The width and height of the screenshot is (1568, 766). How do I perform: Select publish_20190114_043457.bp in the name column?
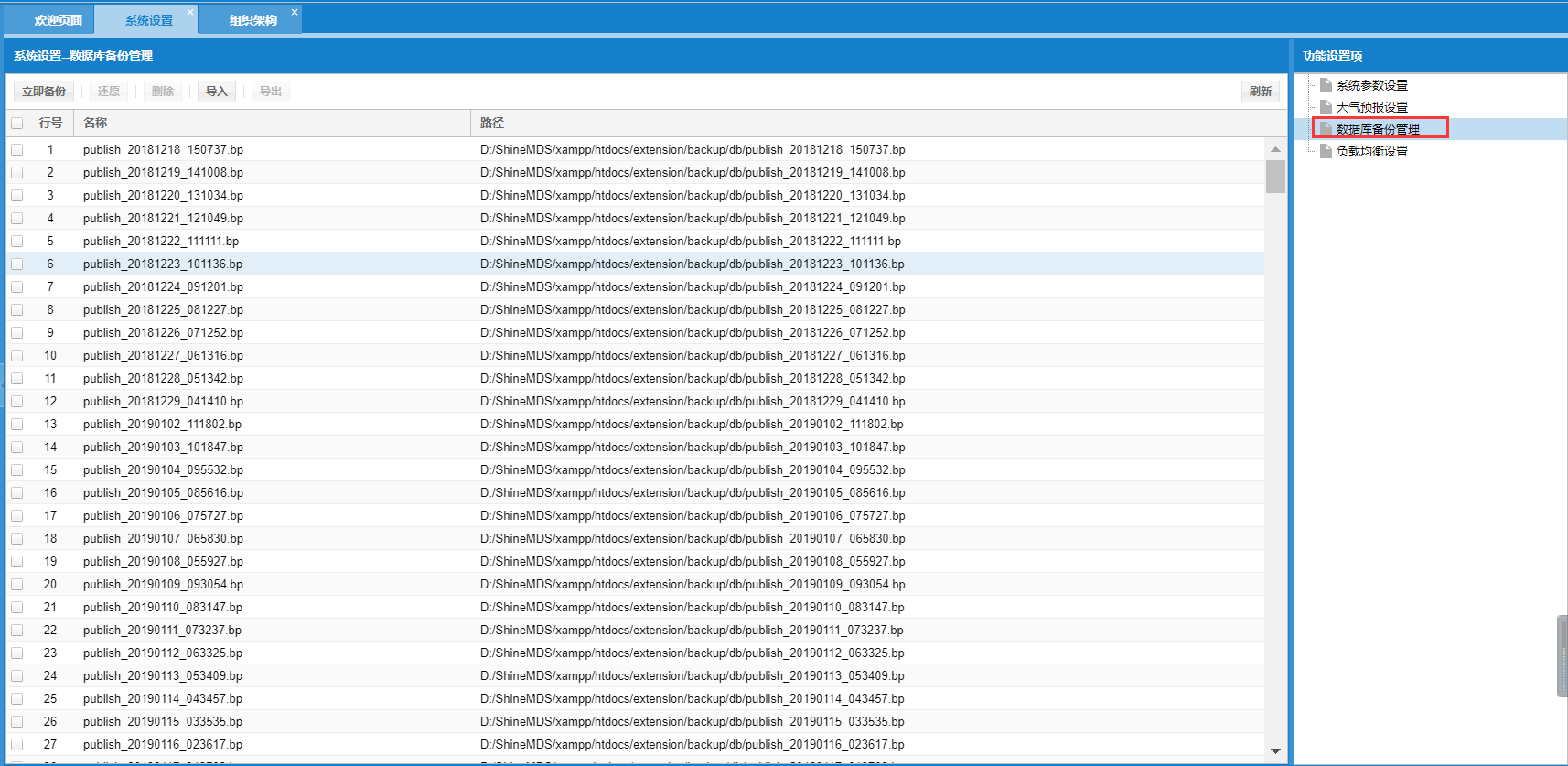[163, 698]
